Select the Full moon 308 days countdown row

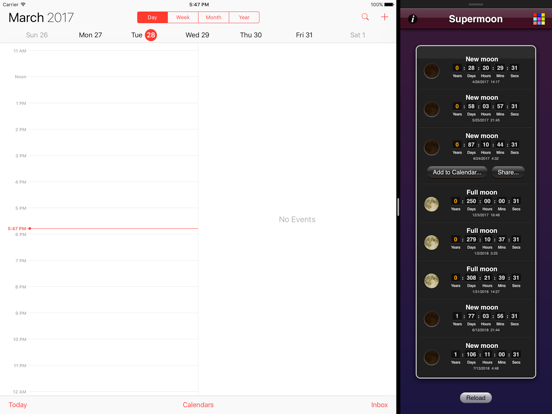coord(476,280)
